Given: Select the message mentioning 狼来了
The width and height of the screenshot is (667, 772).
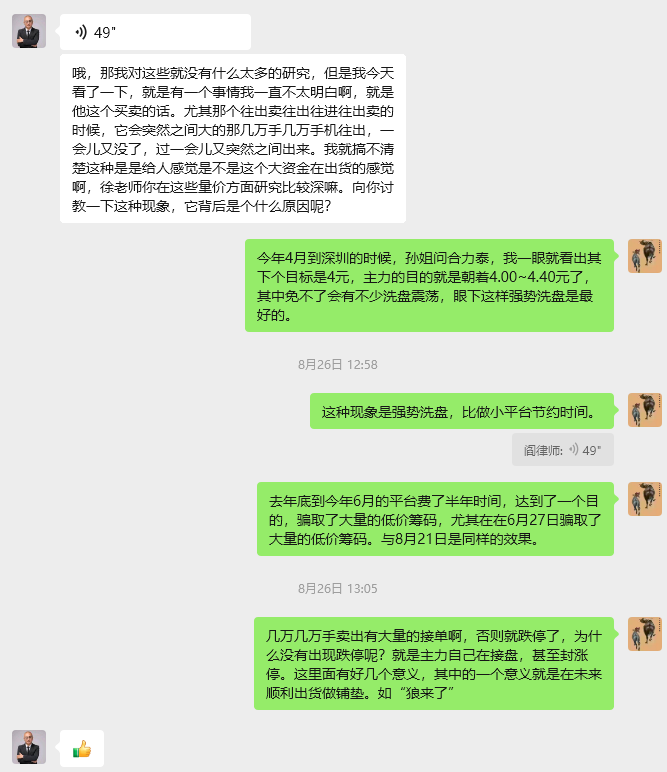Looking at the screenshot, I should 434,664.
